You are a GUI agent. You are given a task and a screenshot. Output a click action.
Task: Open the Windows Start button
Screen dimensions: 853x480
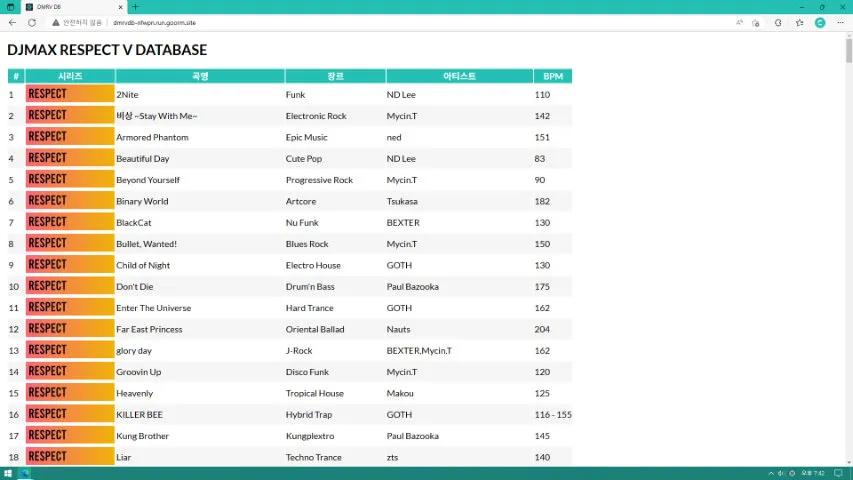tap(8, 473)
